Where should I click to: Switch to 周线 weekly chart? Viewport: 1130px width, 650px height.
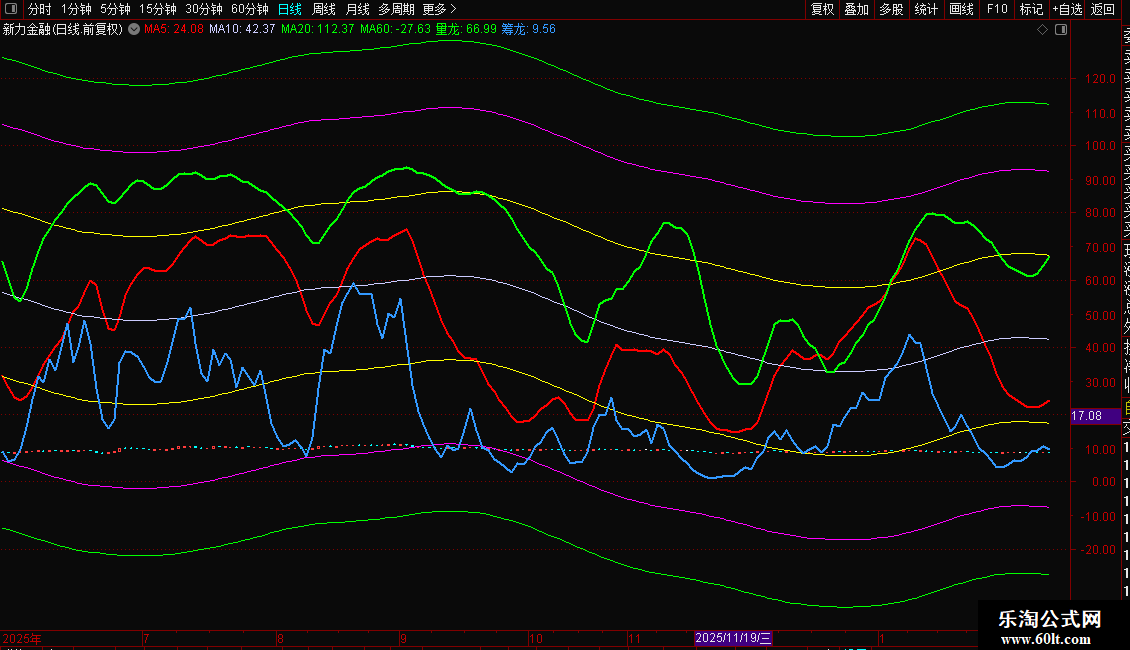[x=324, y=9]
